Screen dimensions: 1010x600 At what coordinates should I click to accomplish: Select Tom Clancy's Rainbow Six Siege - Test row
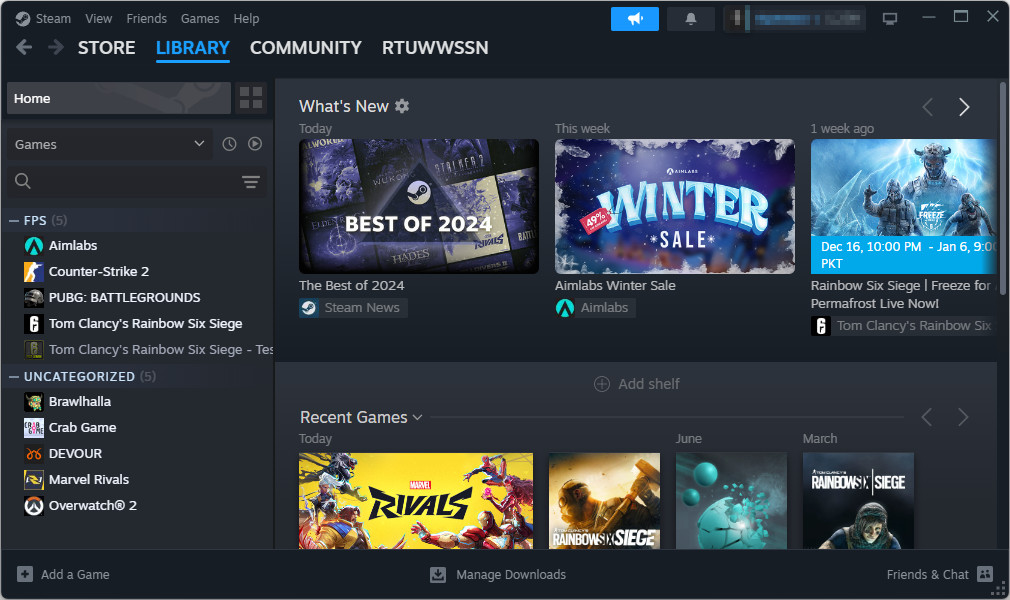140,349
